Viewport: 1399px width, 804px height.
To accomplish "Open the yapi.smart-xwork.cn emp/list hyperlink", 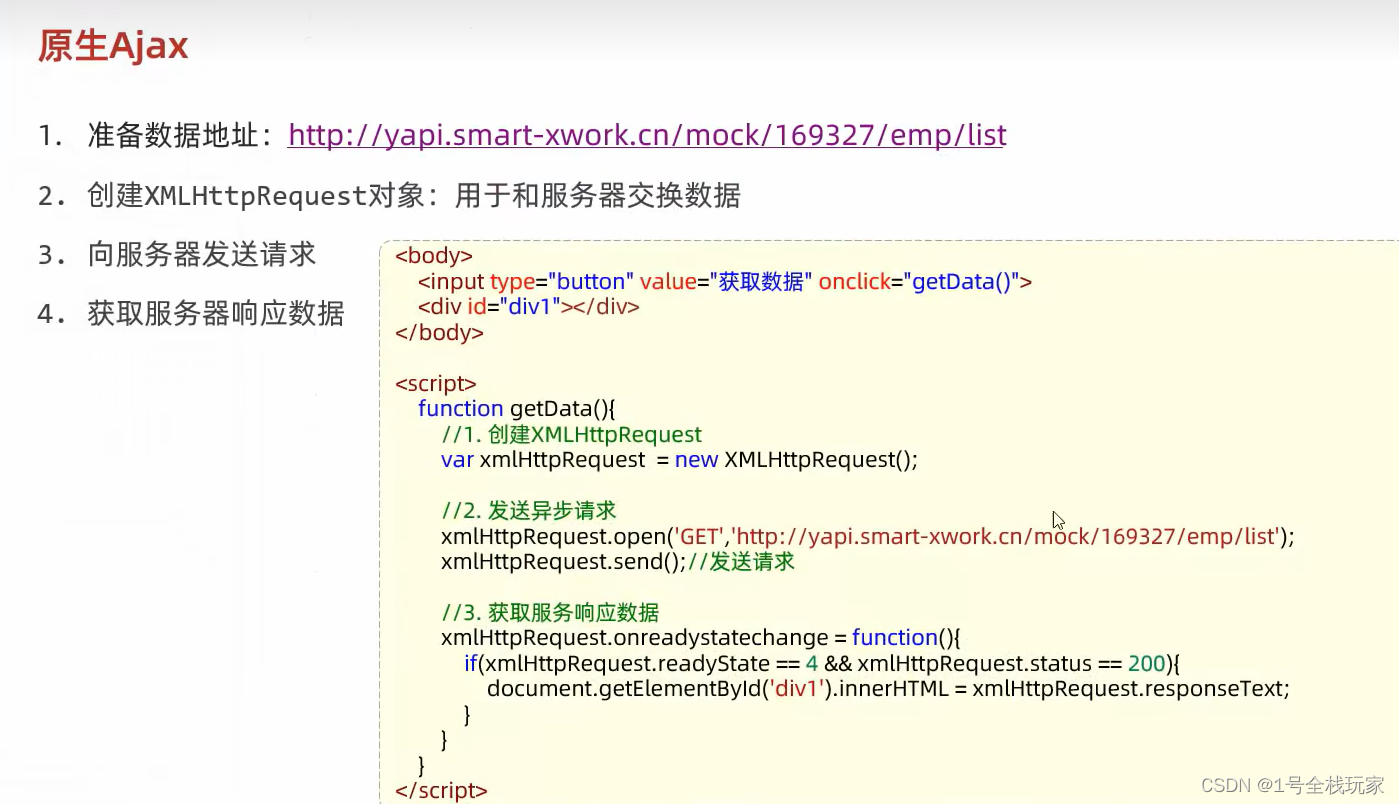I will [647, 135].
